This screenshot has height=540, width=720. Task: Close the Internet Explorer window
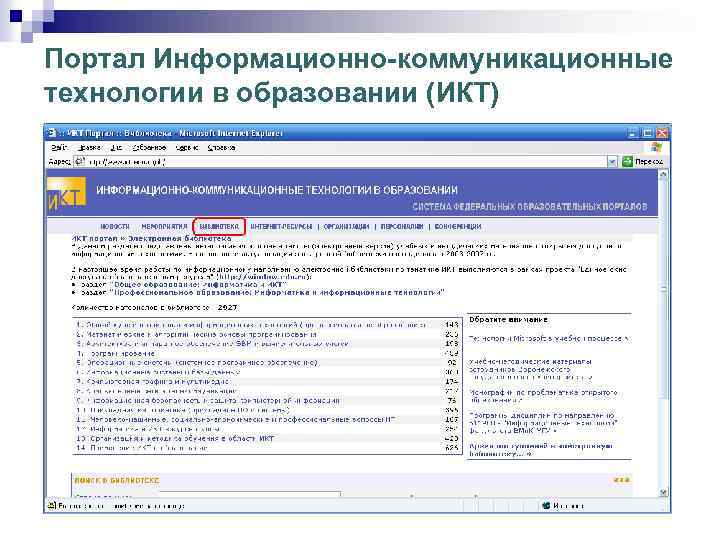tap(662, 133)
